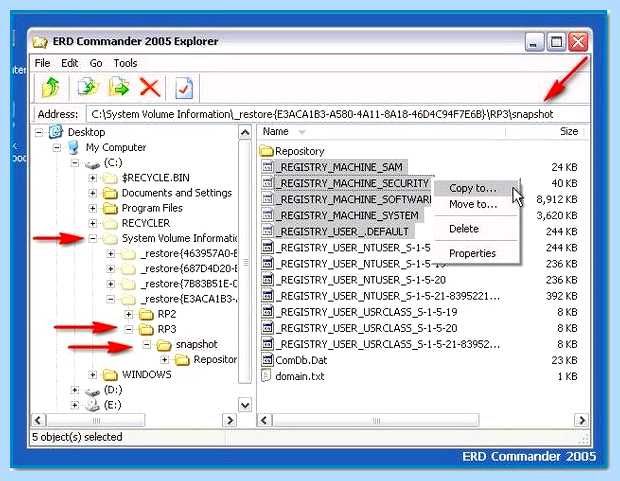Choose Properties in context menu

point(476,253)
